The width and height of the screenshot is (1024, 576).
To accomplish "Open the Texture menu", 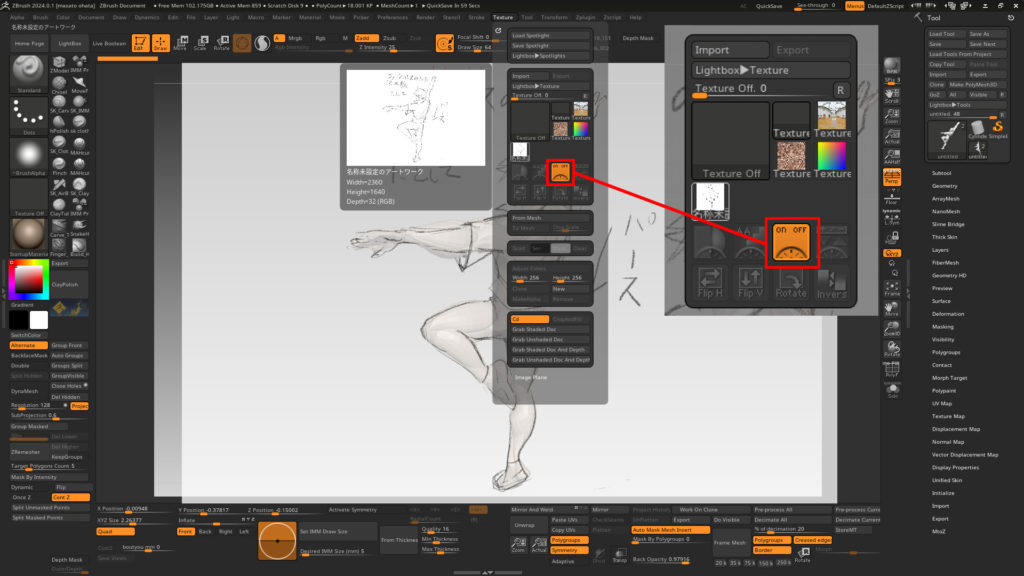I will pyautogui.click(x=503, y=17).
